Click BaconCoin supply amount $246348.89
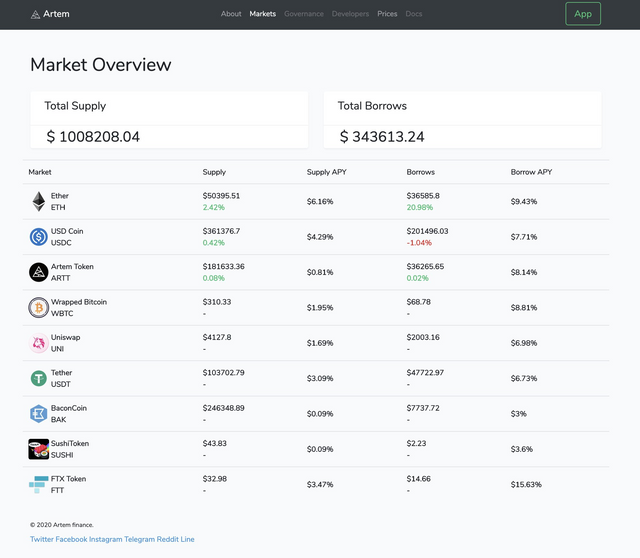This screenshot has width=640, height=558. pos(224,408)
